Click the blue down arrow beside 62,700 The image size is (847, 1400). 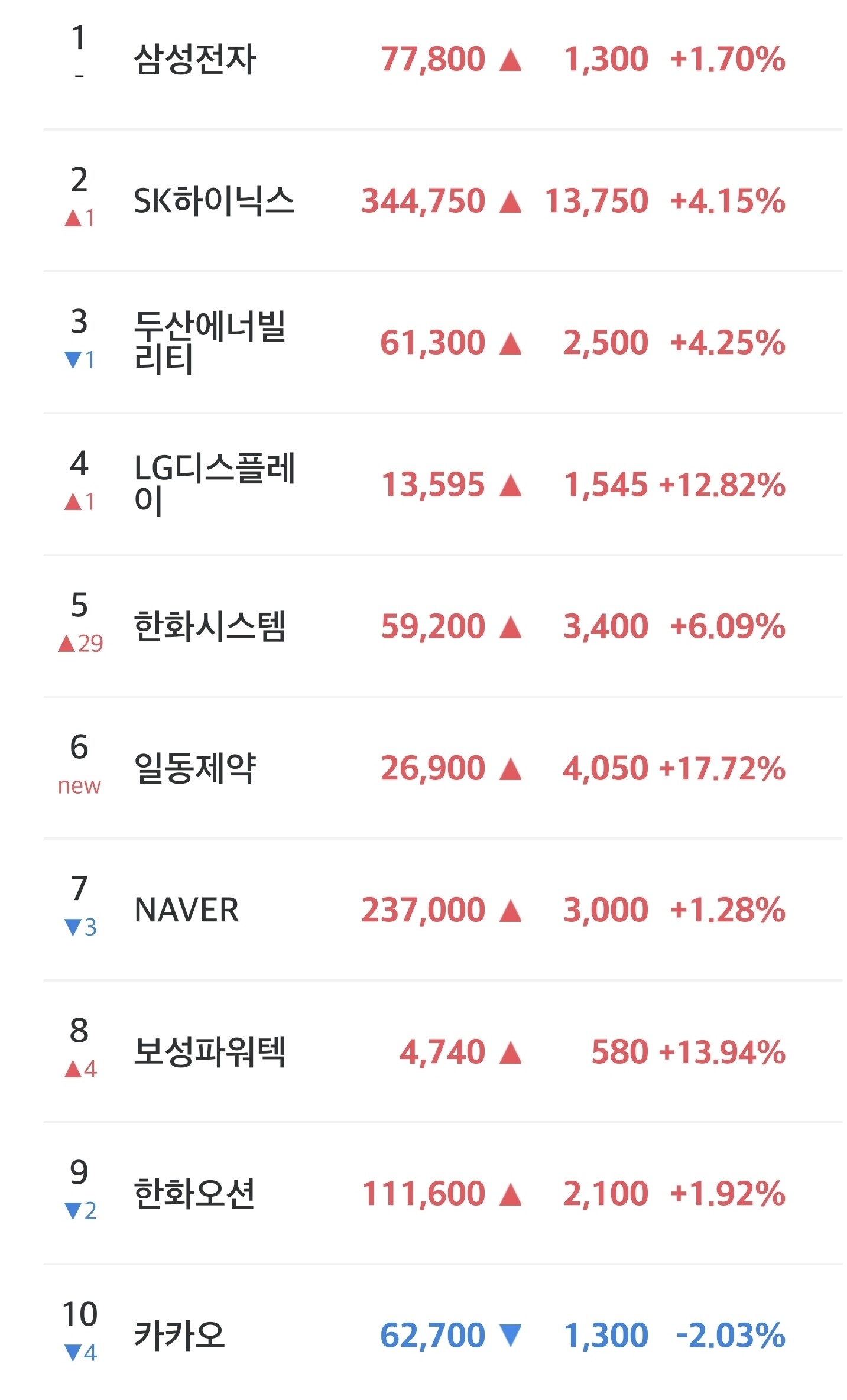510,1336
